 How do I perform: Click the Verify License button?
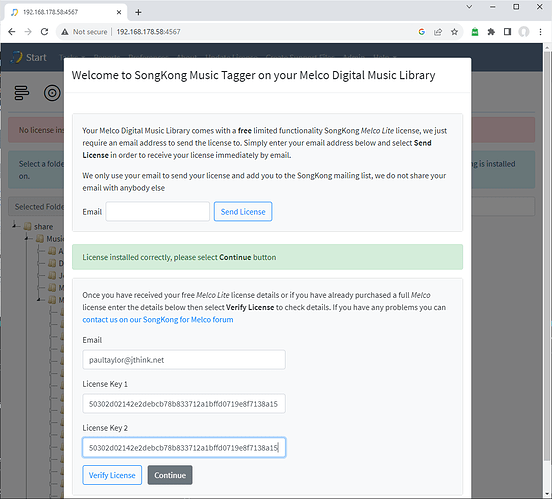coord(112,475)
